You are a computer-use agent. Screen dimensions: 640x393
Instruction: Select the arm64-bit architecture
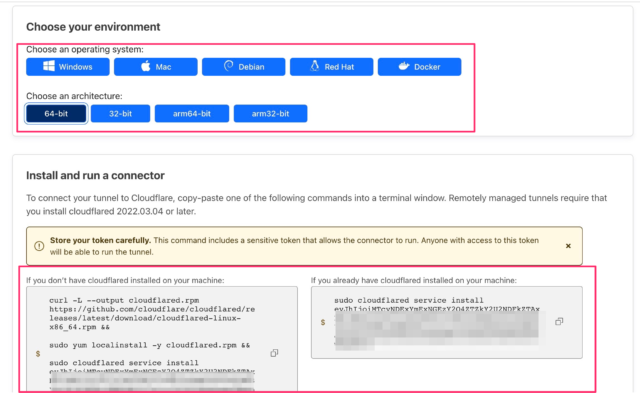[192, 114]
